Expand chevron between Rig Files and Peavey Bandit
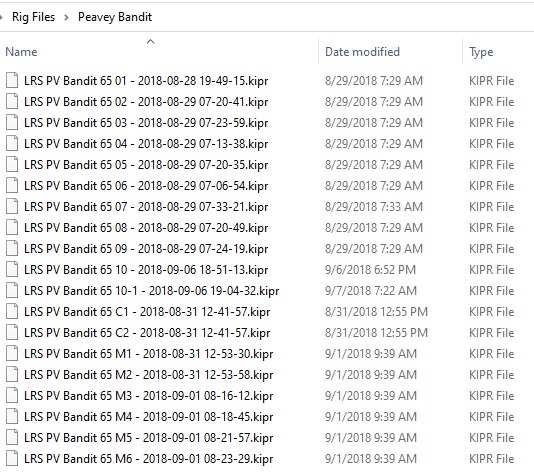This screenshot has width=534, height=475. [66, 17]
